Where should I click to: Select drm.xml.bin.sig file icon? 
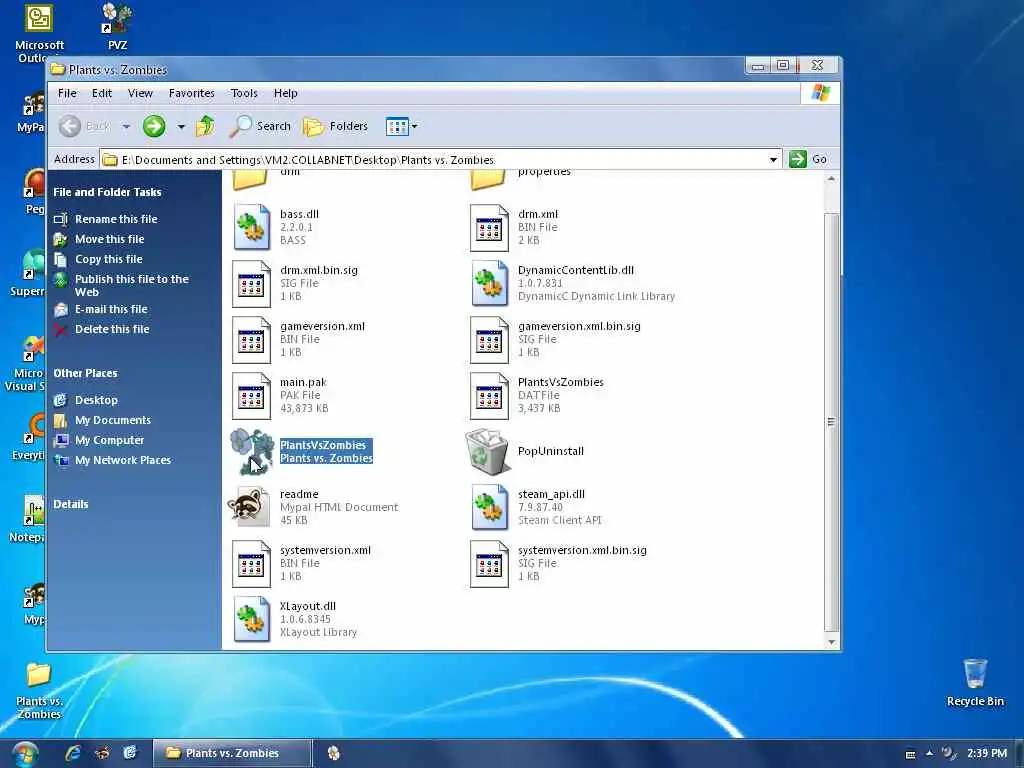(251, 284)
